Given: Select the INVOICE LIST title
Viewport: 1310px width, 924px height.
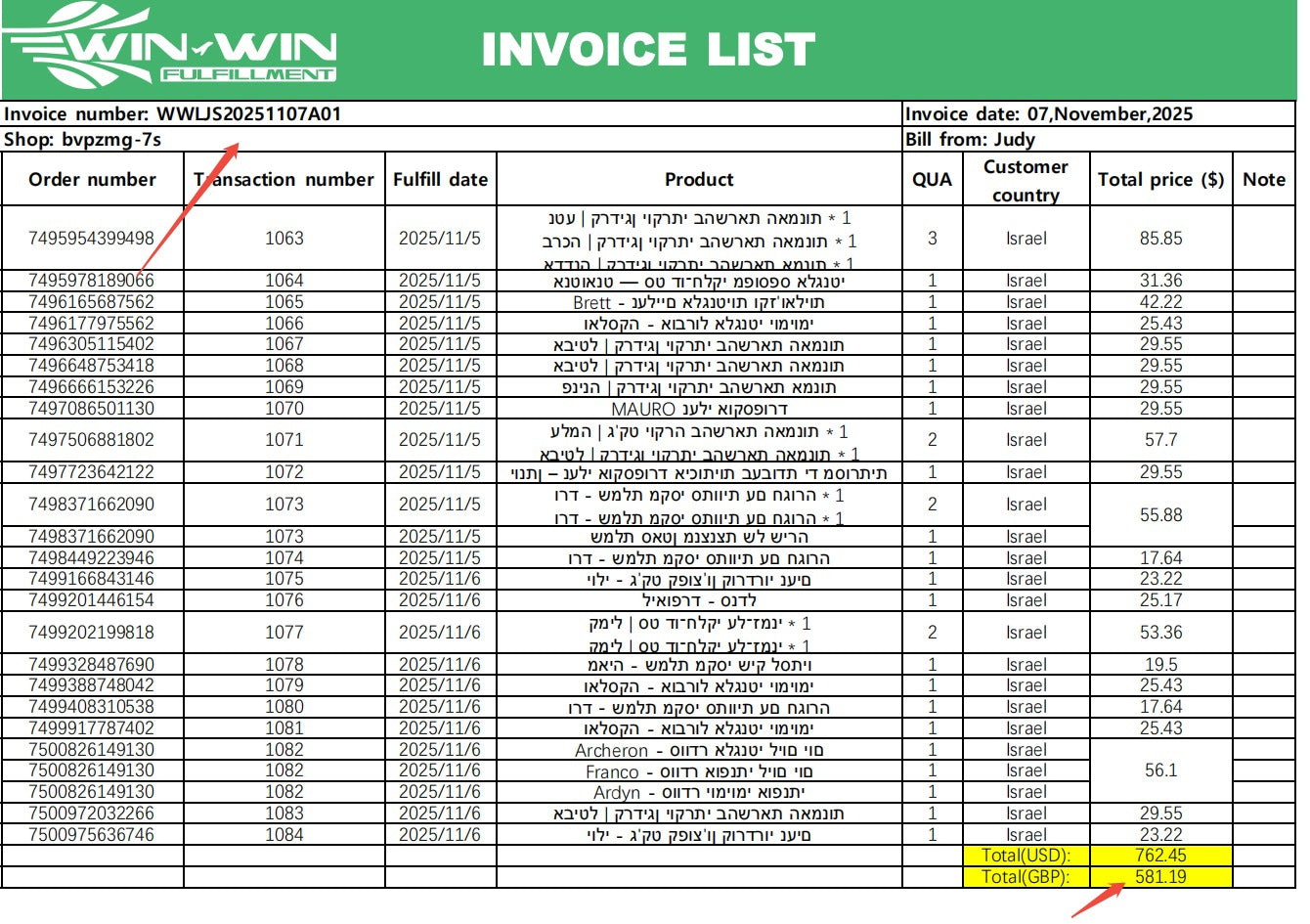Looking at the screenshot, I should (648, 49).
